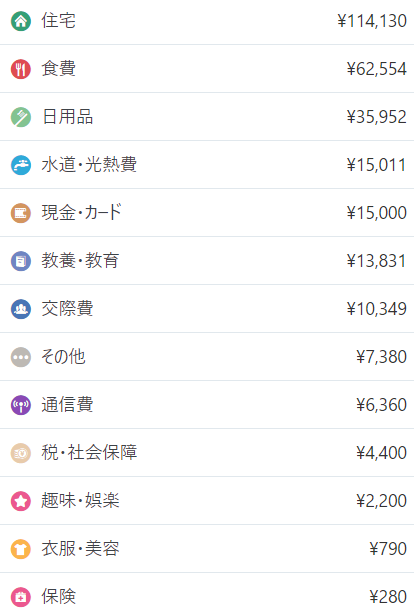
Task: Click the red fork-and-knife icon for 食費
Action: [x=21, y=69]
